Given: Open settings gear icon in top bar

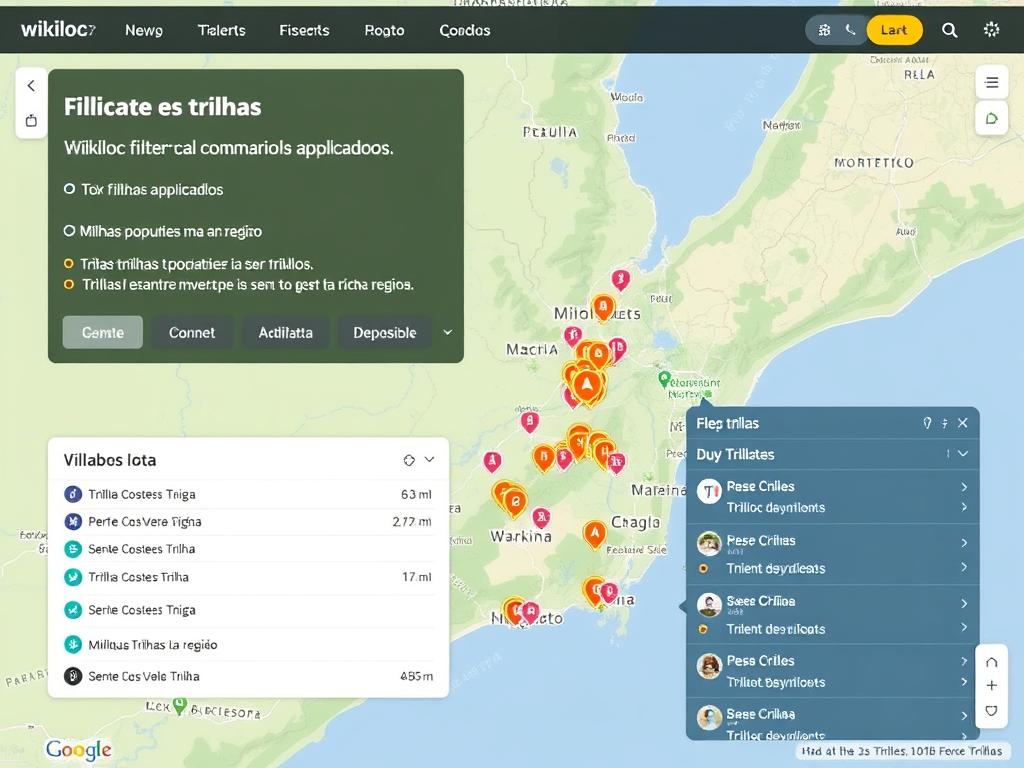Looking at the screenshot, I should [x=991, y=30].
